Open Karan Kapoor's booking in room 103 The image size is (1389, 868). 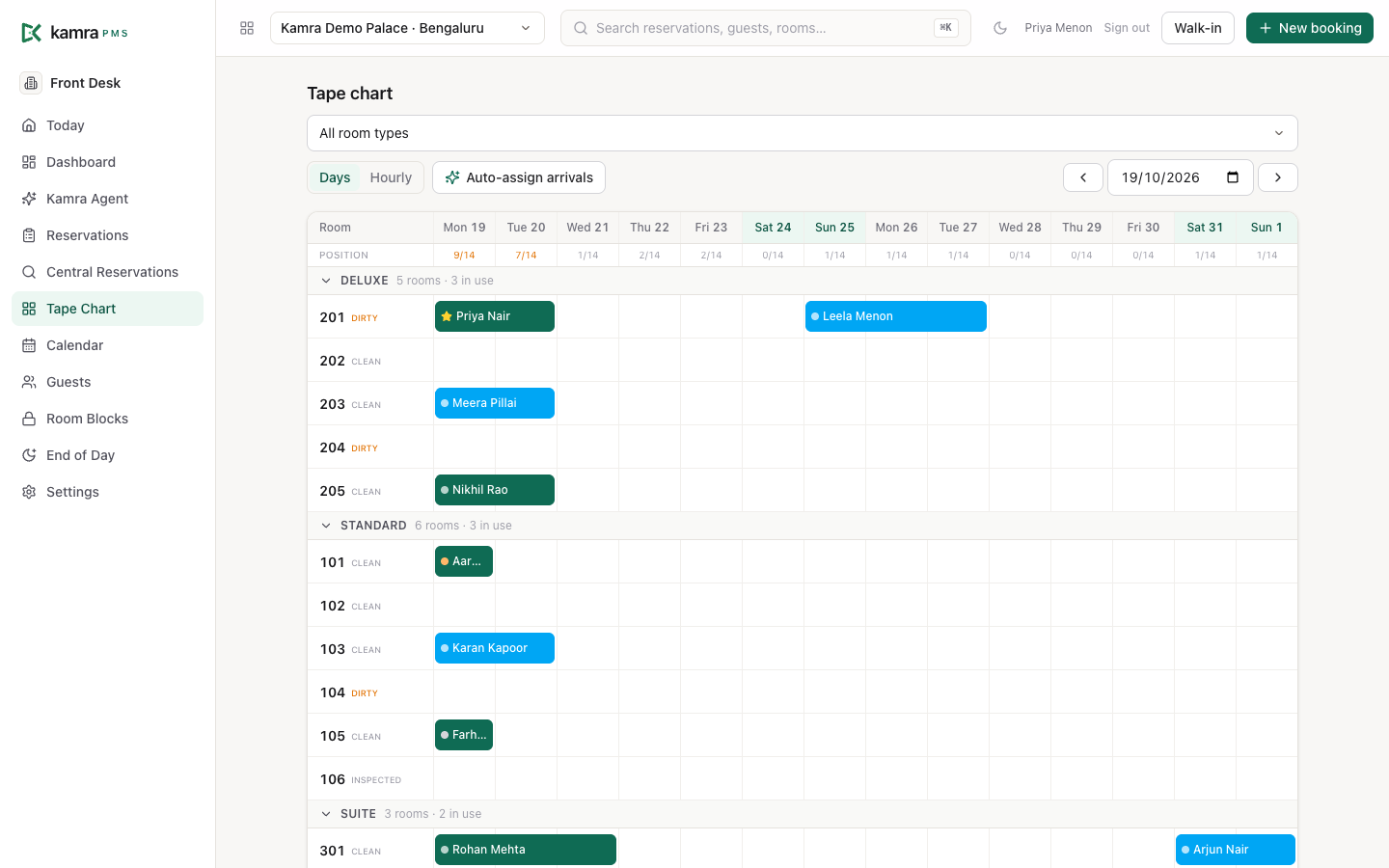(495, 648)
